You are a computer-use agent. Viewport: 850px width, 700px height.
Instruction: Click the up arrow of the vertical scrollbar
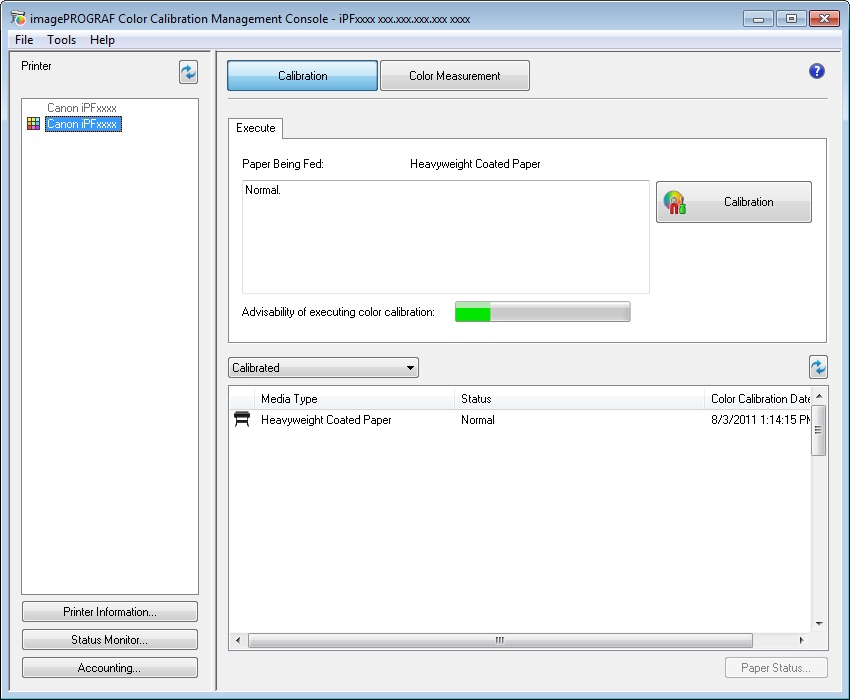[x=819, y=396]
